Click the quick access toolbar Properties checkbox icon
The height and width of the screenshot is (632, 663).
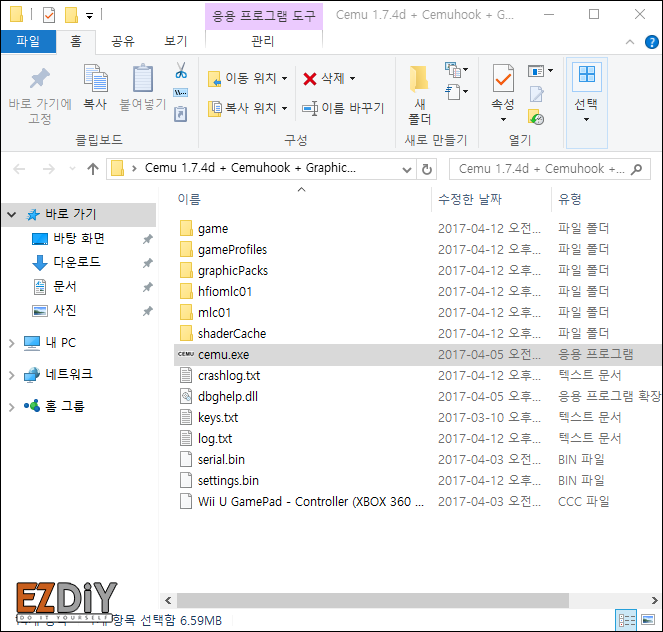point(49,16)
